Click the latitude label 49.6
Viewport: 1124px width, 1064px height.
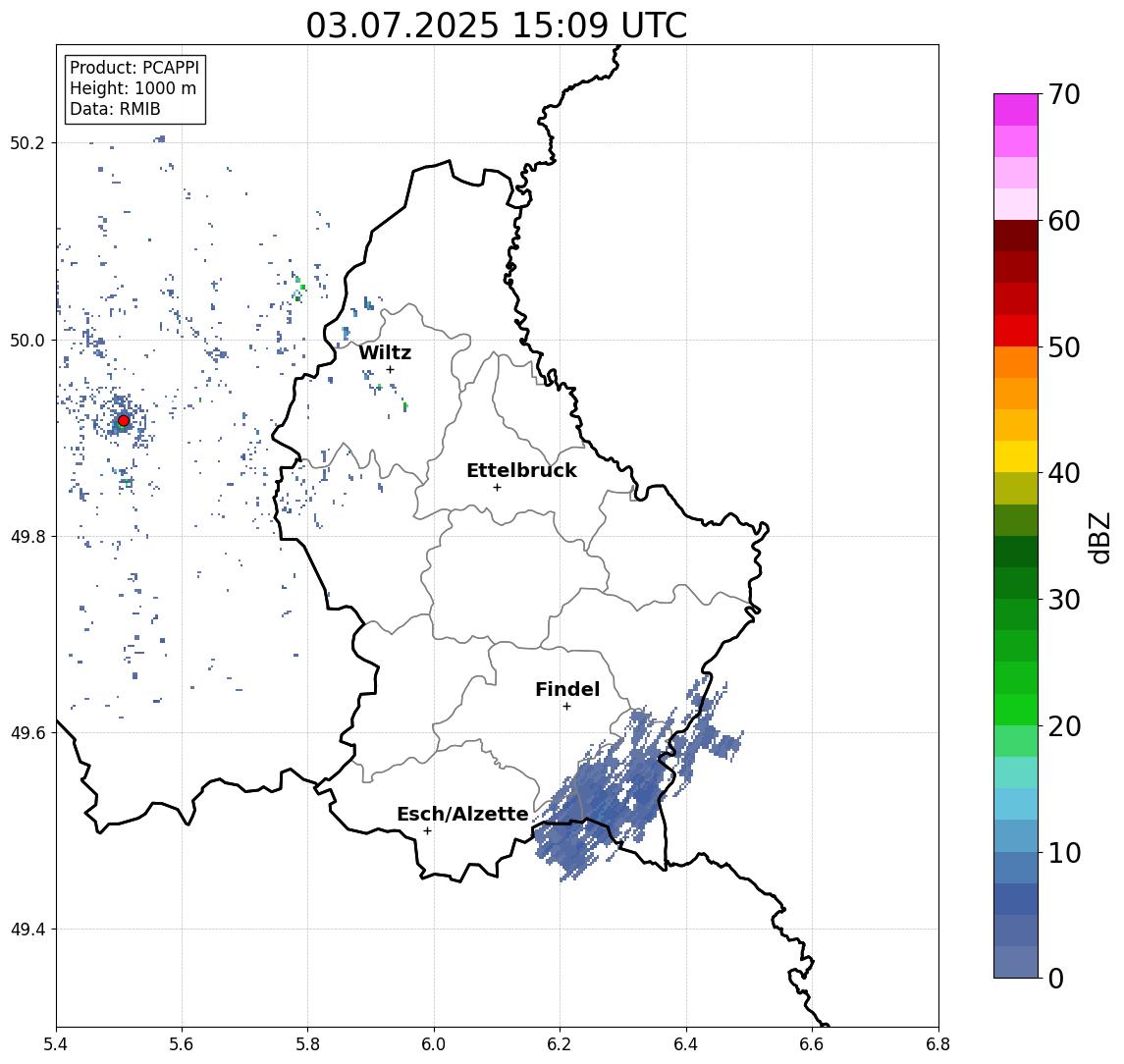(27, 733)
